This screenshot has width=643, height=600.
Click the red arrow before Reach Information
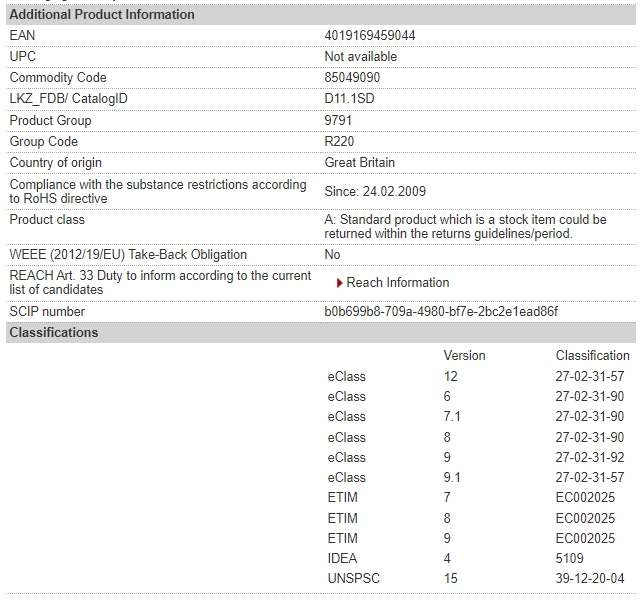(339, 283)
